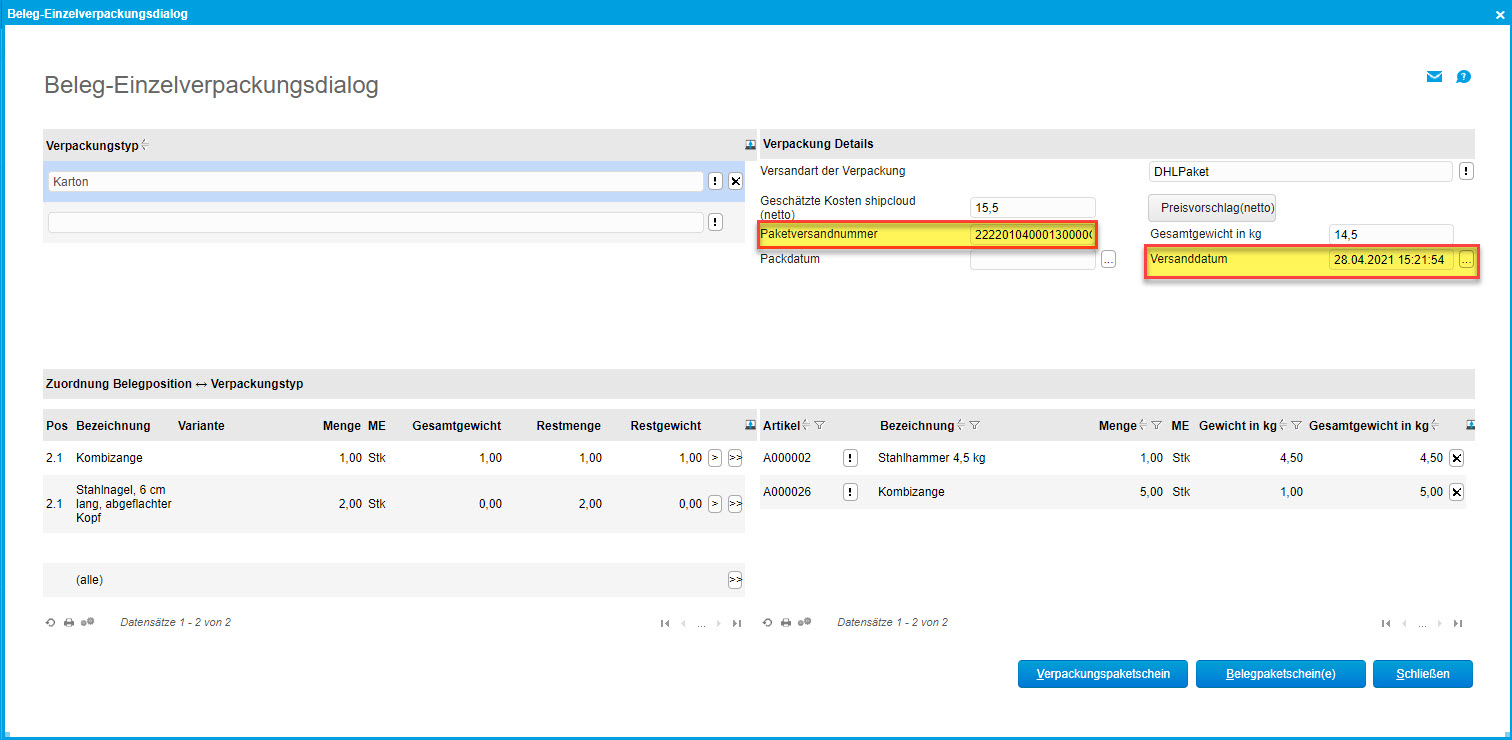Assign all Stahlnagel with double arrow >>

(735, 504)
